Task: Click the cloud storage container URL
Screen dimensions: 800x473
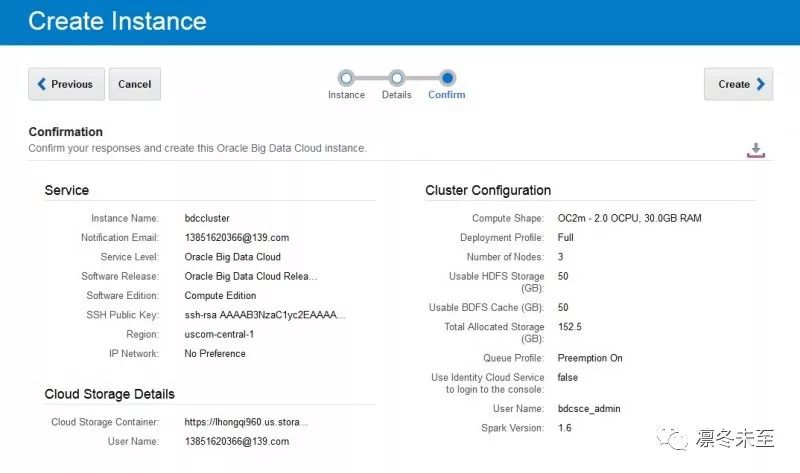Action: (x=246, y=422)
